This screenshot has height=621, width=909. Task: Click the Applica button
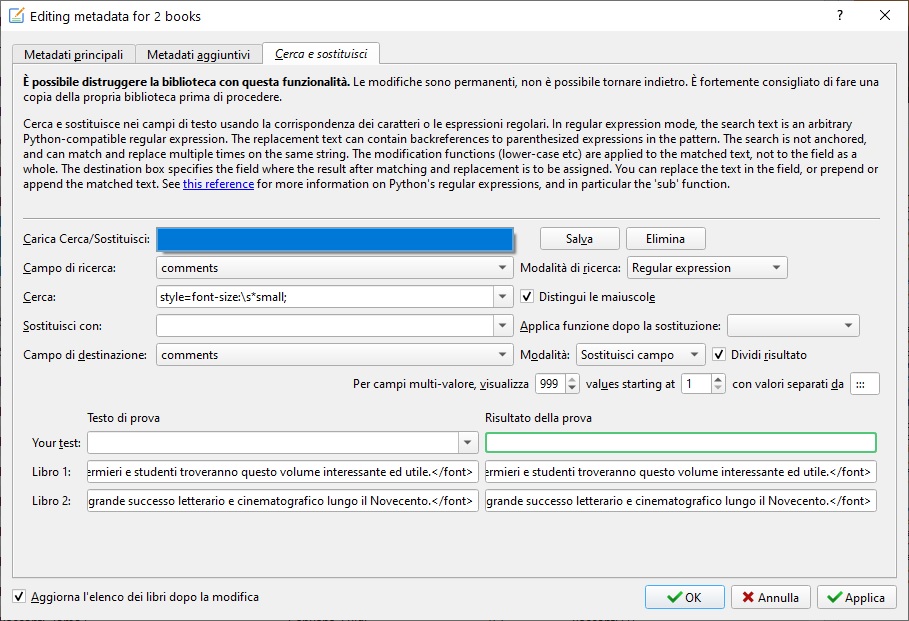[857, 597]
